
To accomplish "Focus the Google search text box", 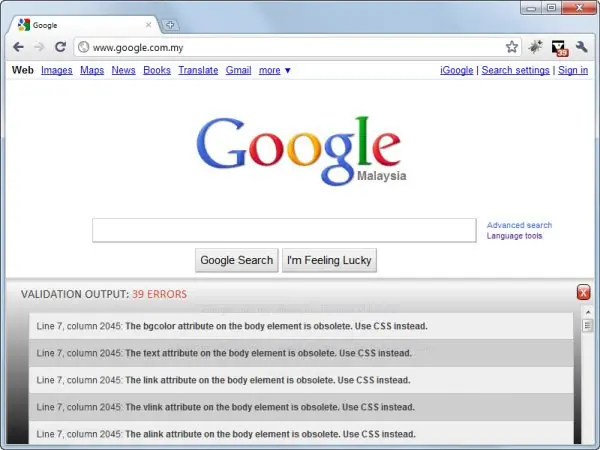I will point(284,230).
